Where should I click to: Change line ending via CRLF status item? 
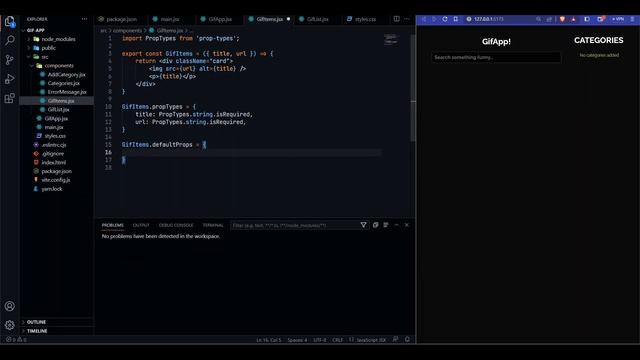[x=338, y=340]
